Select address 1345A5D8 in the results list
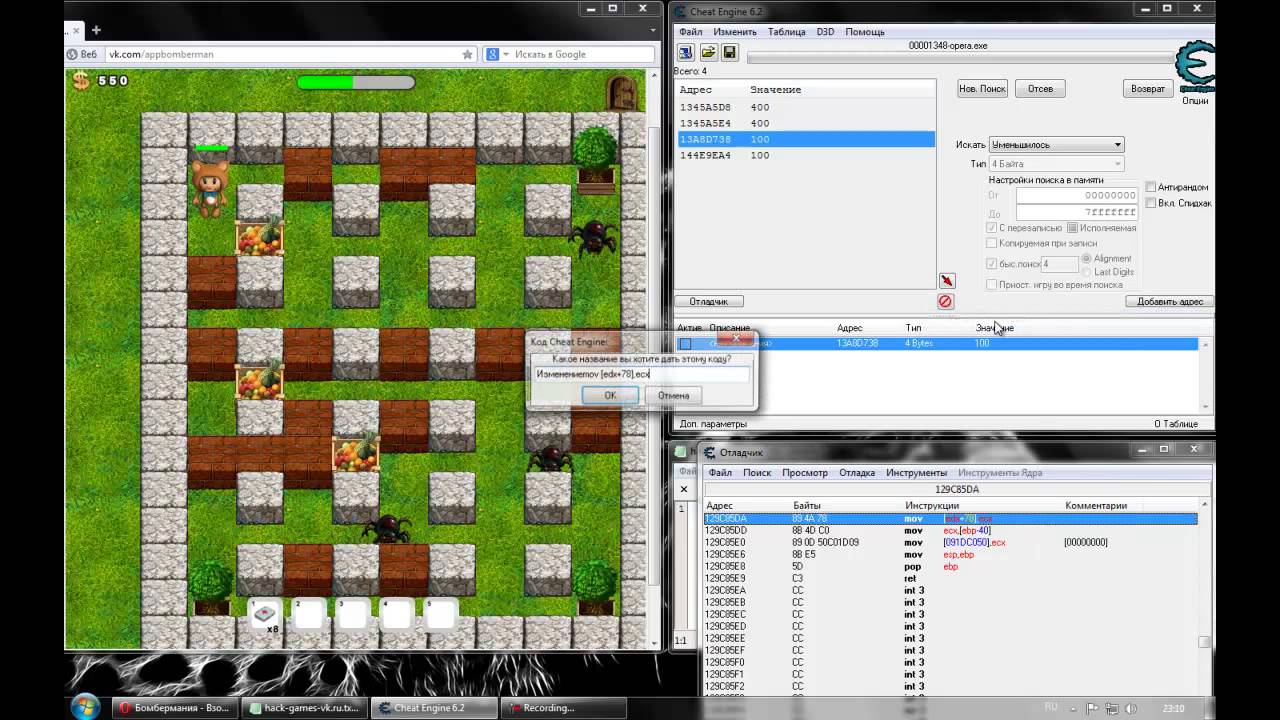 [805, 107]
